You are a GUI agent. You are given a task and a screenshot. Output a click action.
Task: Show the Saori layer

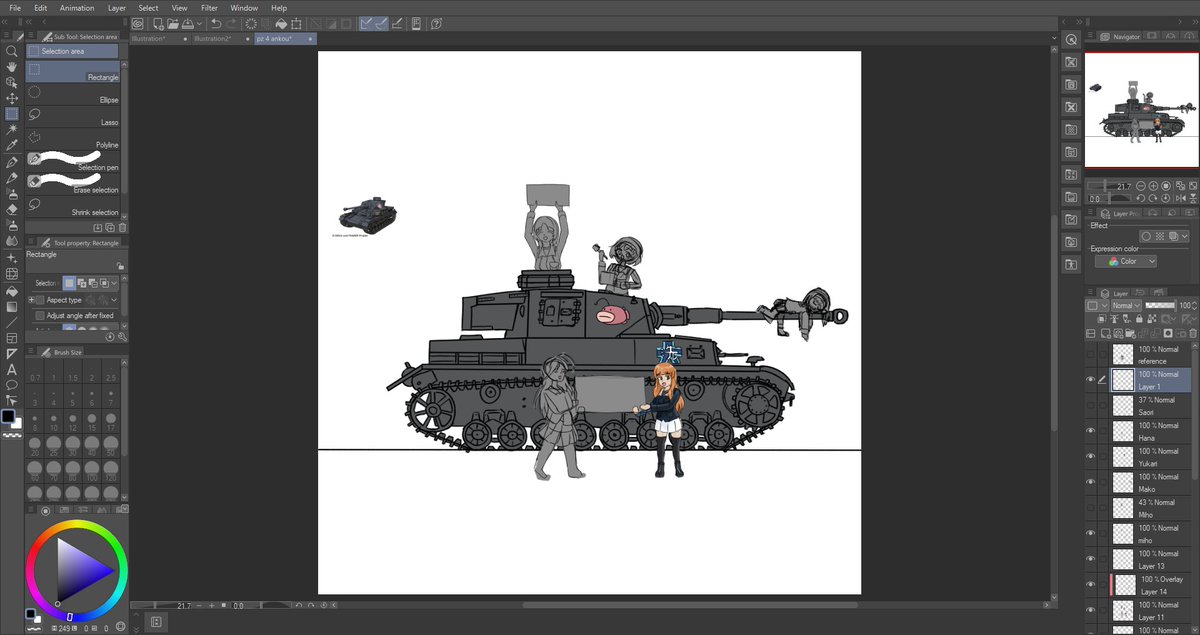pos(1090,405)
